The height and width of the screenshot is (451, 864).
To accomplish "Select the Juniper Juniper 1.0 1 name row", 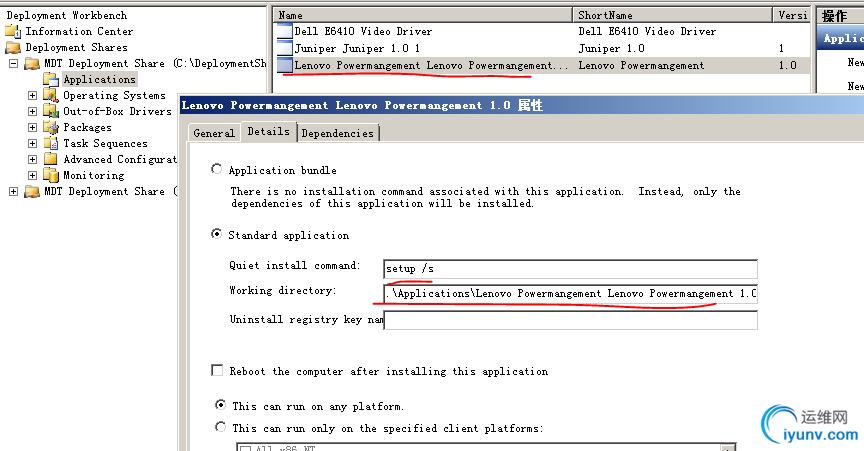I will point(357,49).
